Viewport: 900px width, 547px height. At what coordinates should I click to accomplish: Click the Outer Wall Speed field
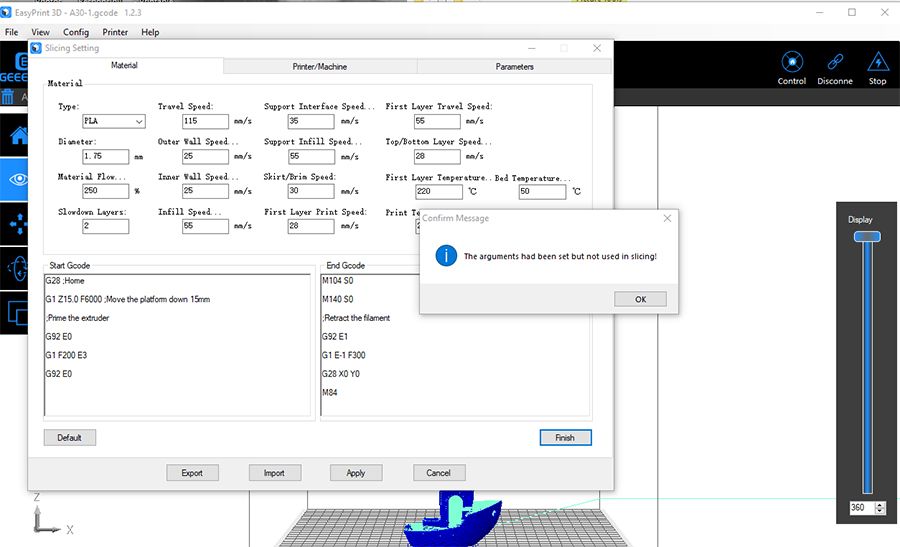[x=205, y=156]
